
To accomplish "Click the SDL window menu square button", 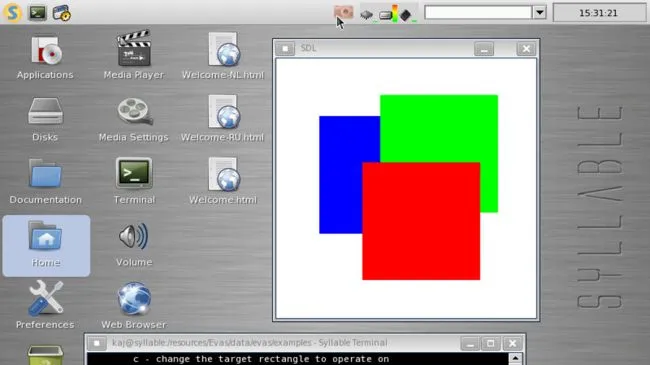I will [x=285, y=49].
